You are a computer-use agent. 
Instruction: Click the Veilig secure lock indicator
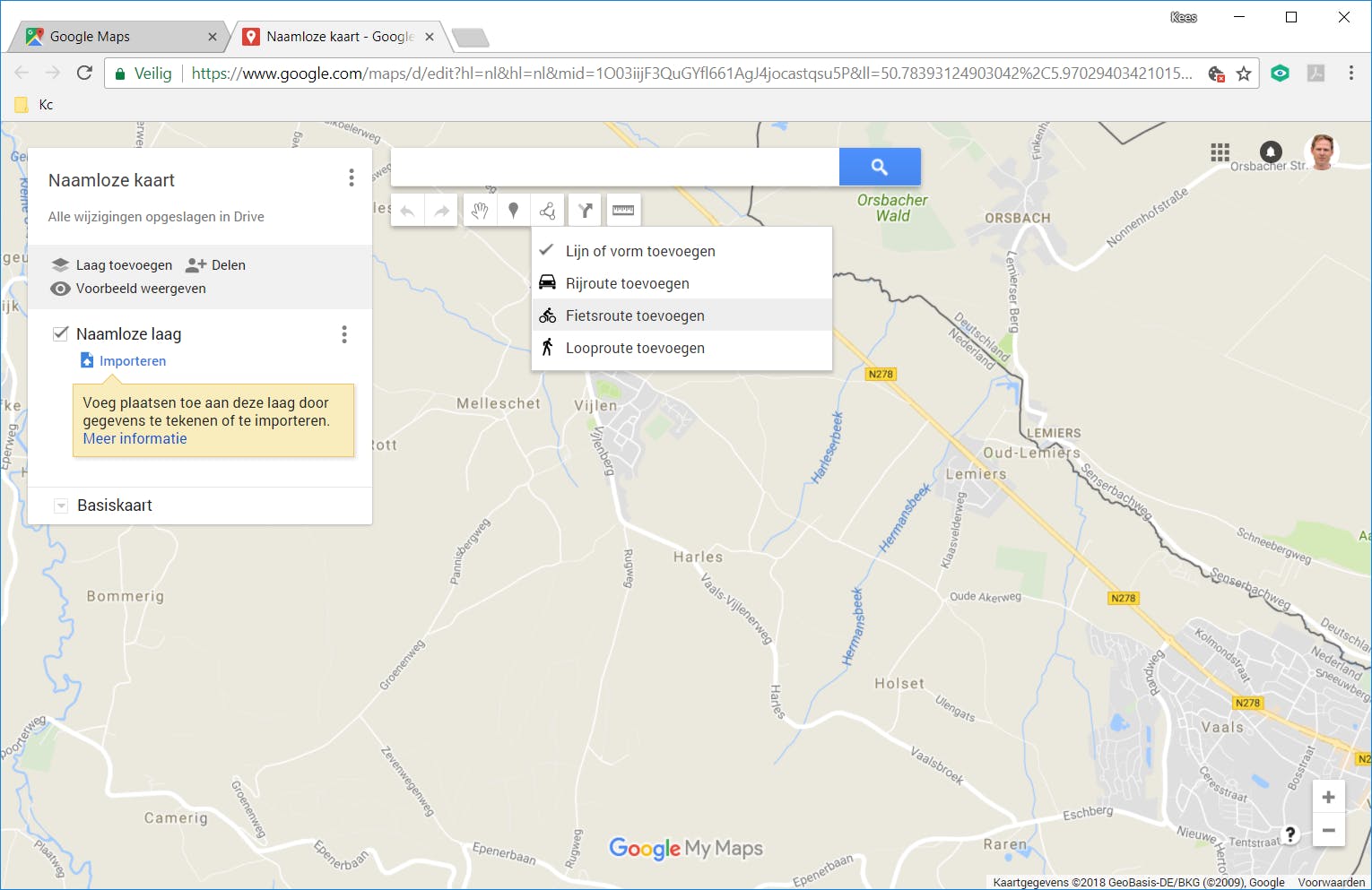tap(142, 73)
